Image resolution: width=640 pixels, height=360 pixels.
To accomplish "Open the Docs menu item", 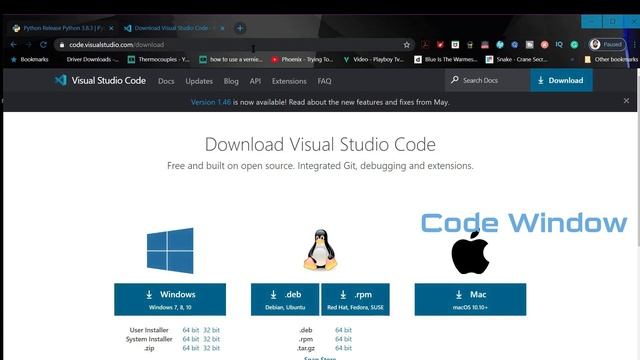I will (x=166, y=81).
